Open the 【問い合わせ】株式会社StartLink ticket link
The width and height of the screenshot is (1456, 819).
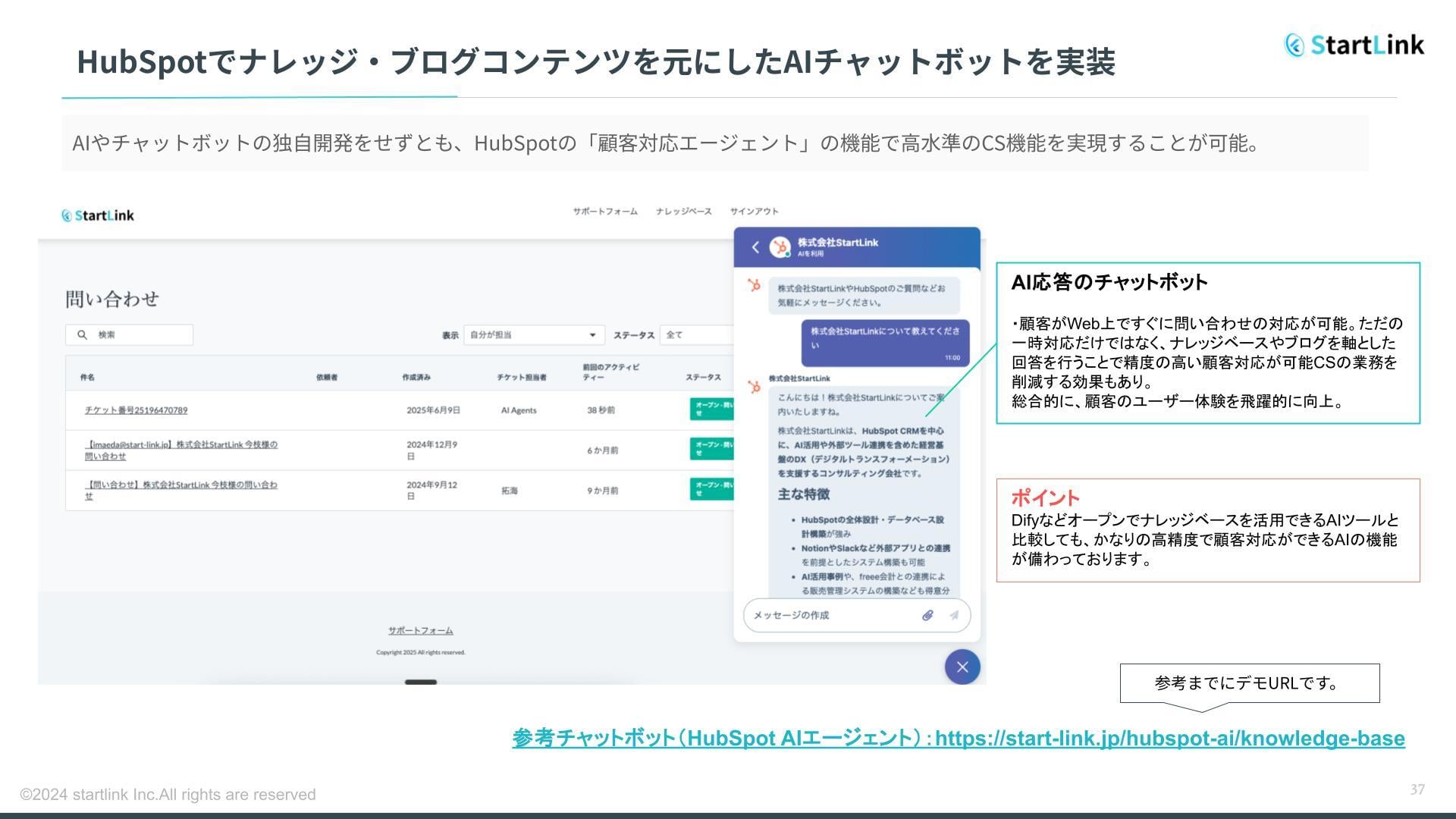coord(181,491)
